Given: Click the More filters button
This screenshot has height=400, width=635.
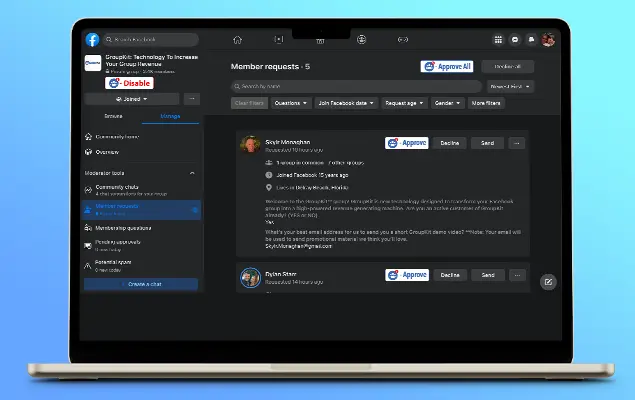Looking at the screenshot, I should 486,103.
